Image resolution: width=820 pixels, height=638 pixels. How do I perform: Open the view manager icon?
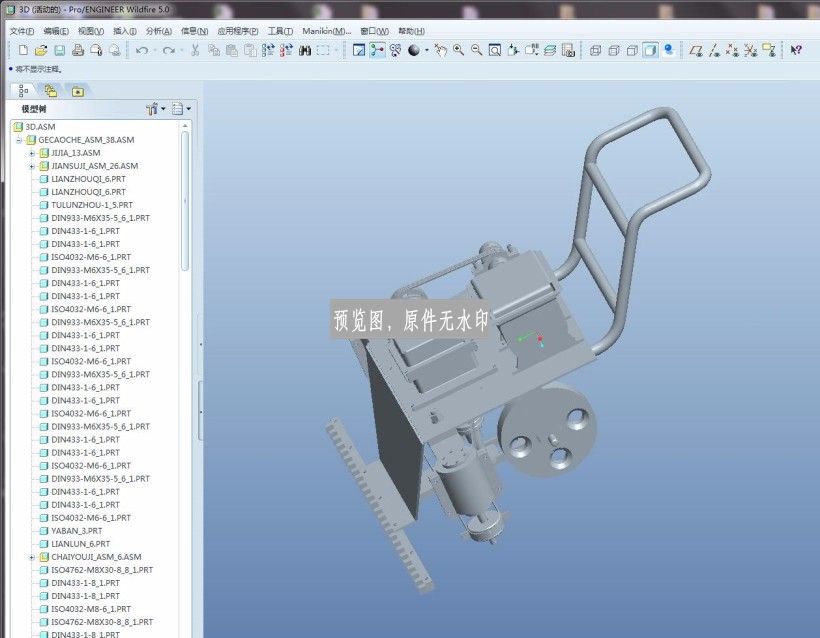(568, 50)
